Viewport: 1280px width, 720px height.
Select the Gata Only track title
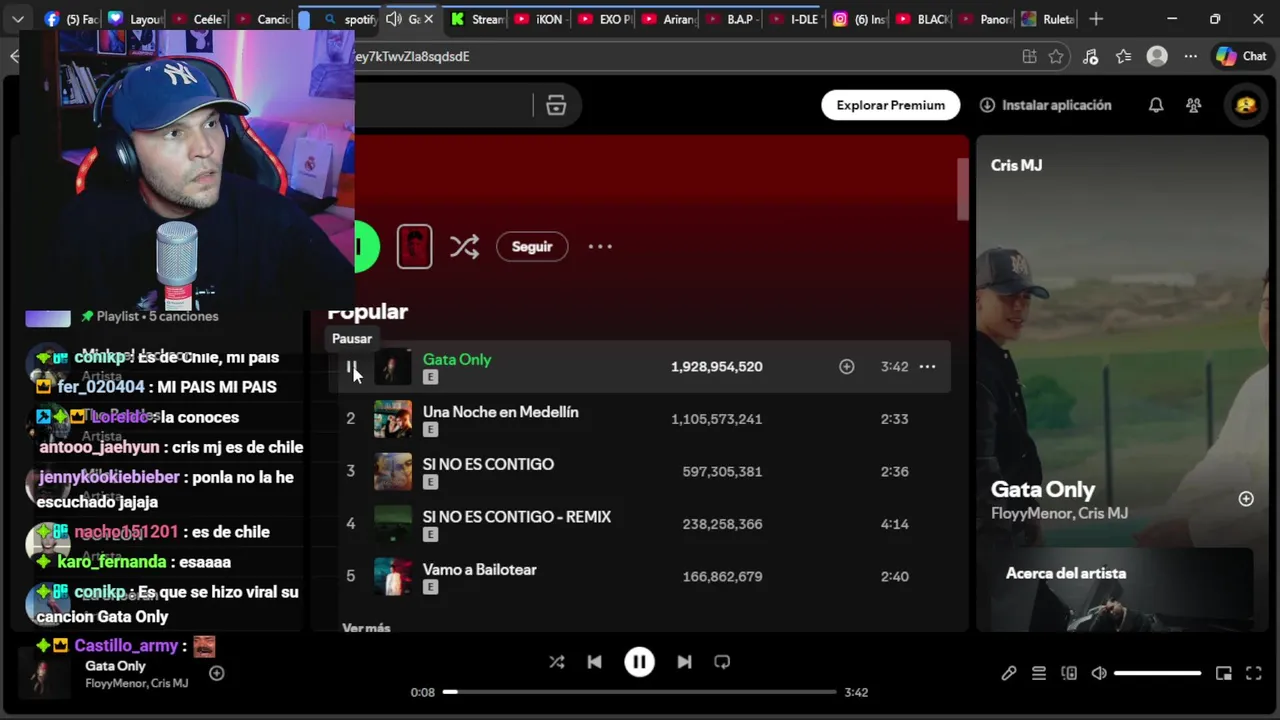457,359
